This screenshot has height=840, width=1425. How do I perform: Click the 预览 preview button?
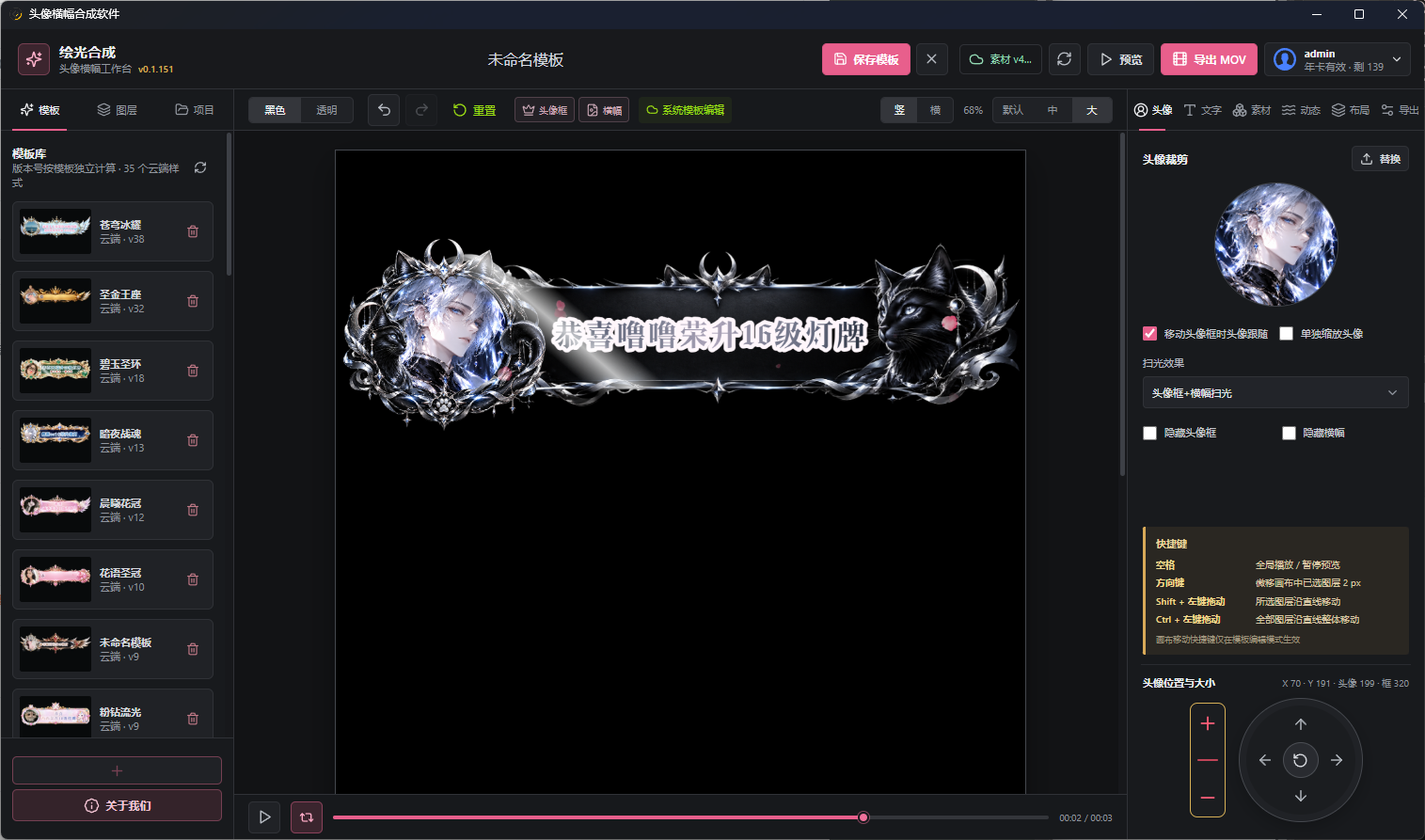(x=1120, y=59)
